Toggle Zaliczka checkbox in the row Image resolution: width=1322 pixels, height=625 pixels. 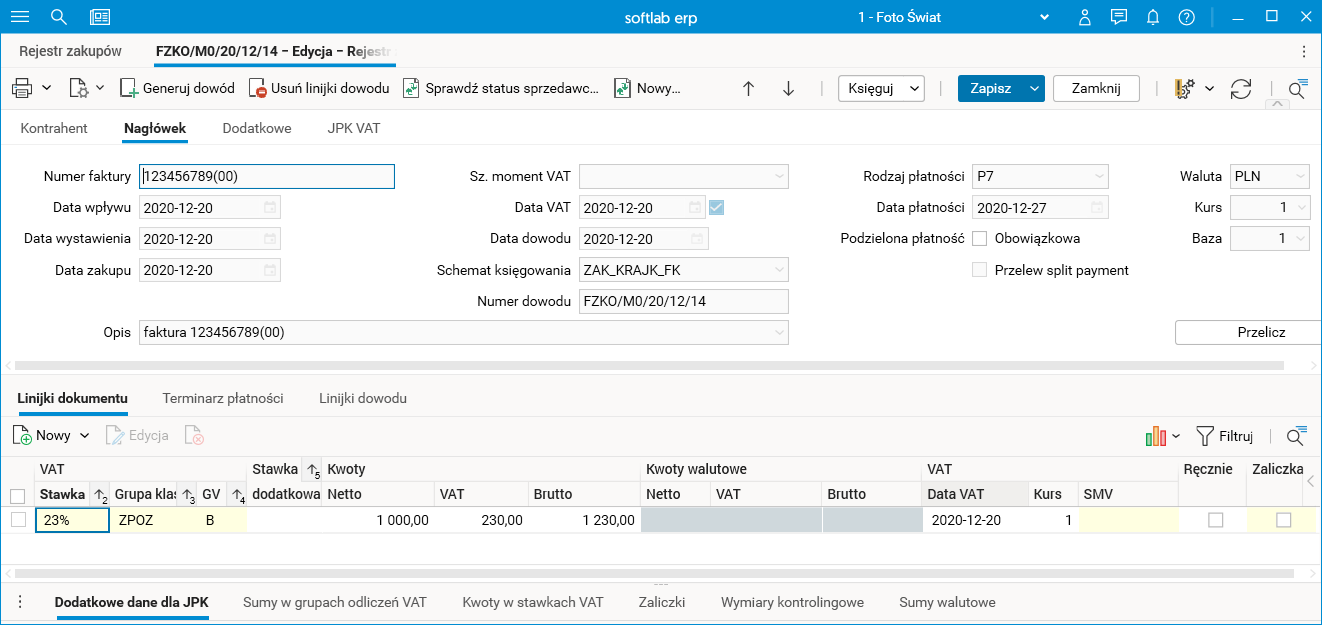[x=1284, y=520]
